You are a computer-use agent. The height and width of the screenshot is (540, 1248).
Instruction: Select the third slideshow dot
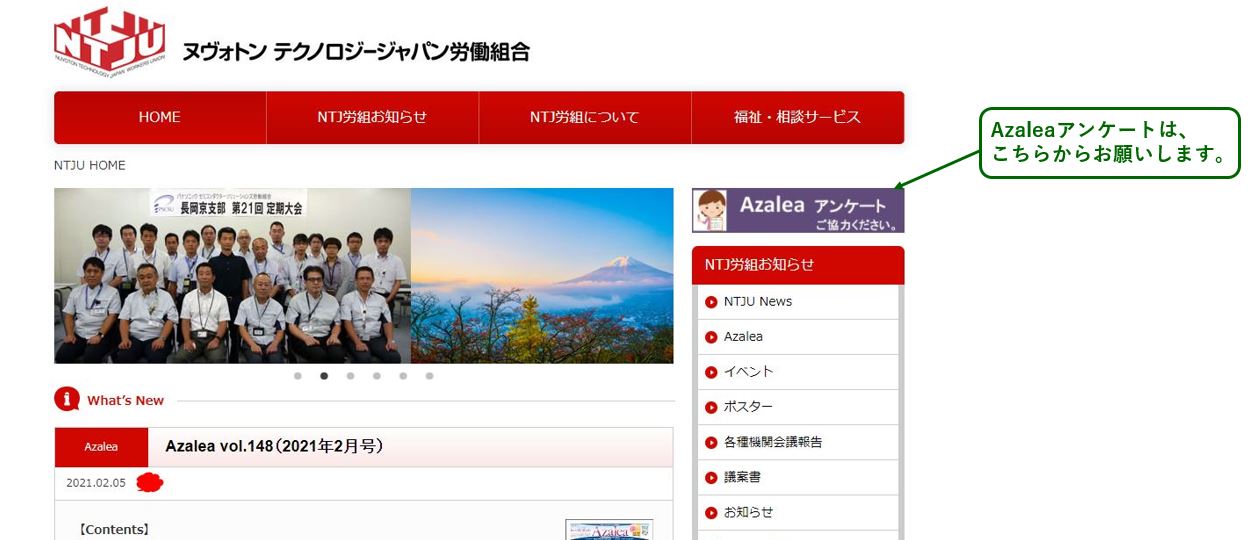pos(350,376)
